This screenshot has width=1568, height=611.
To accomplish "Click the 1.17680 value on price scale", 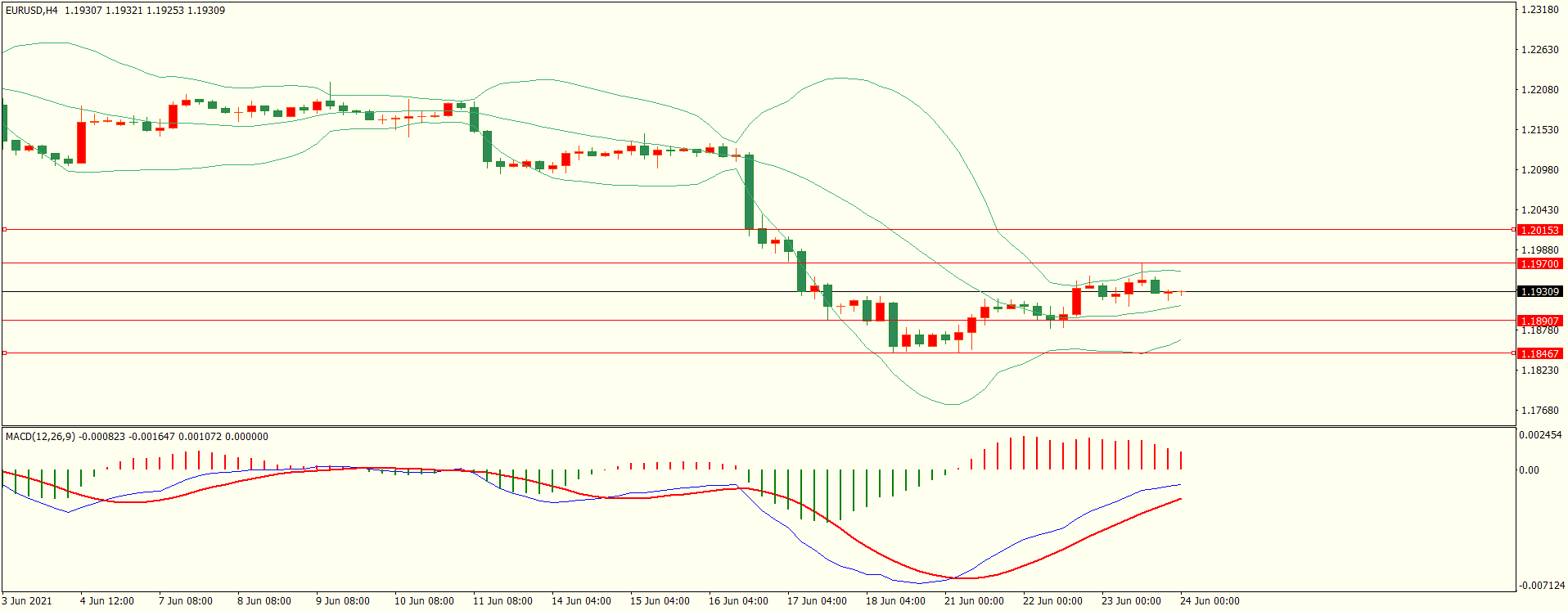I will click(1539, 411).
